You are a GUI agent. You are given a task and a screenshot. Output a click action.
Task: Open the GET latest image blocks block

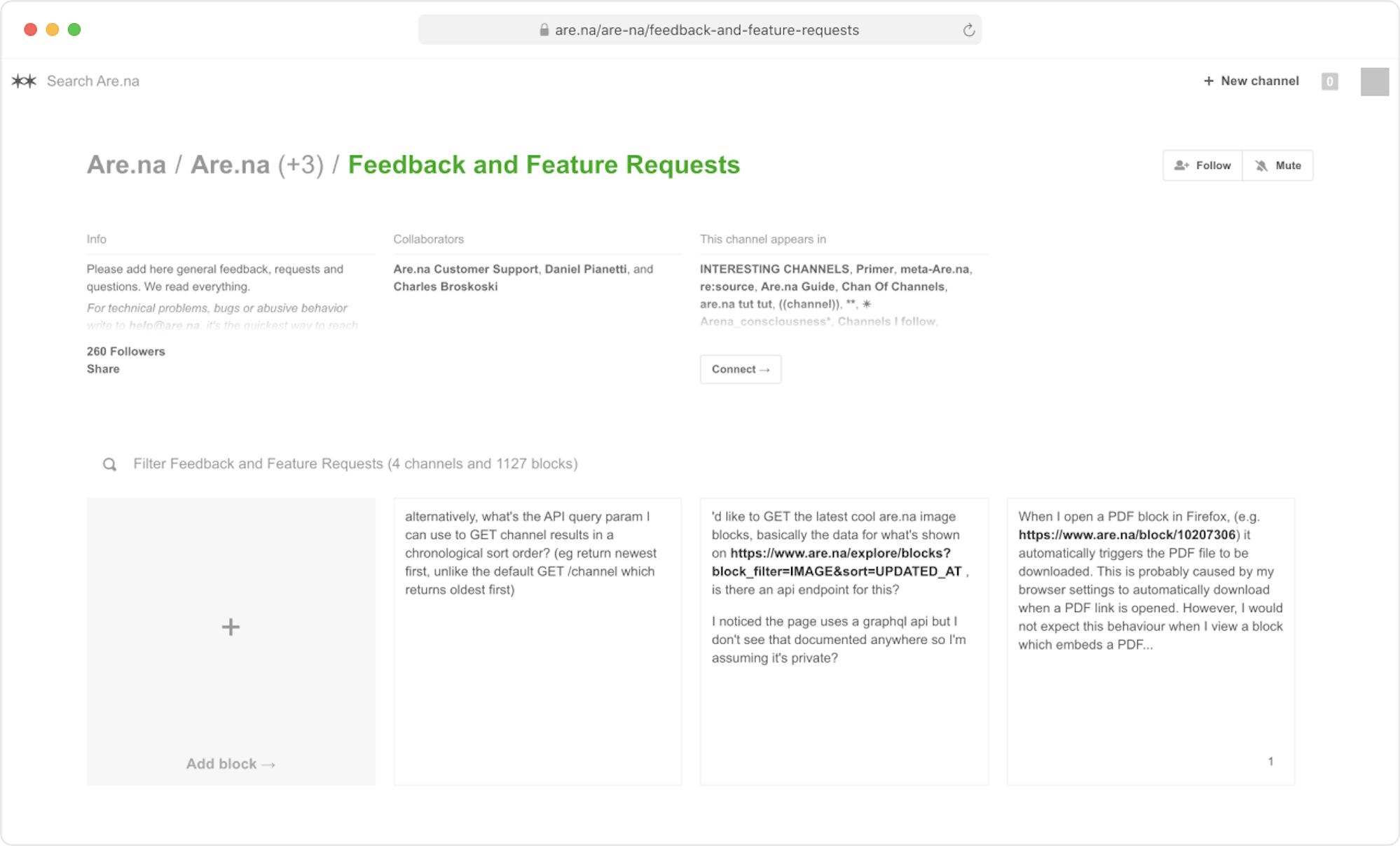(x=844, y=642)
